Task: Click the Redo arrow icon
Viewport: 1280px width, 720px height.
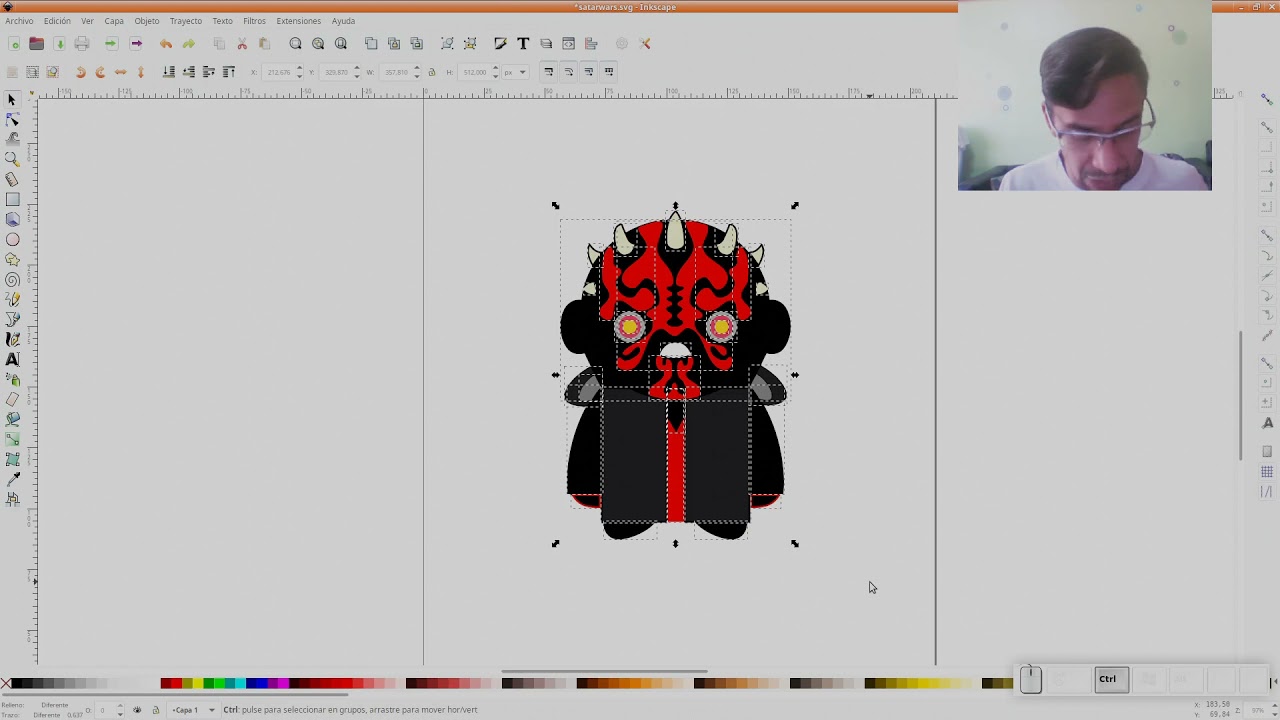Action: pos(188,44)
